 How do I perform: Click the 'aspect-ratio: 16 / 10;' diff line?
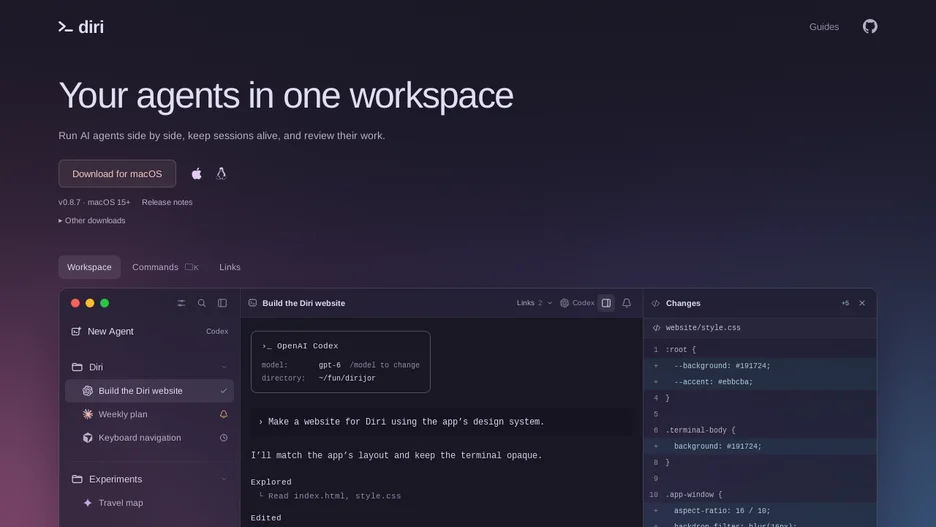(760, 511)
